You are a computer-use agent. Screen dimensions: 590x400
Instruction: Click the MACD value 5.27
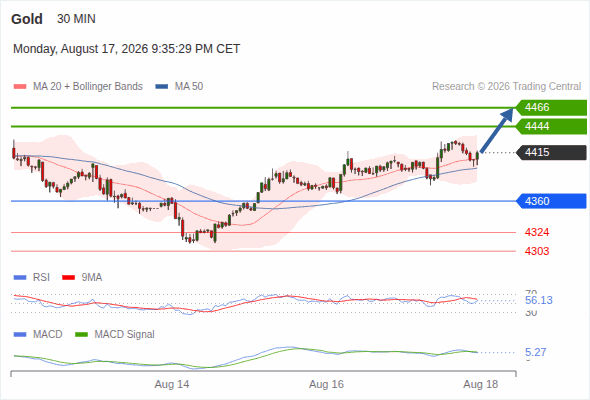tap(535, 352)
